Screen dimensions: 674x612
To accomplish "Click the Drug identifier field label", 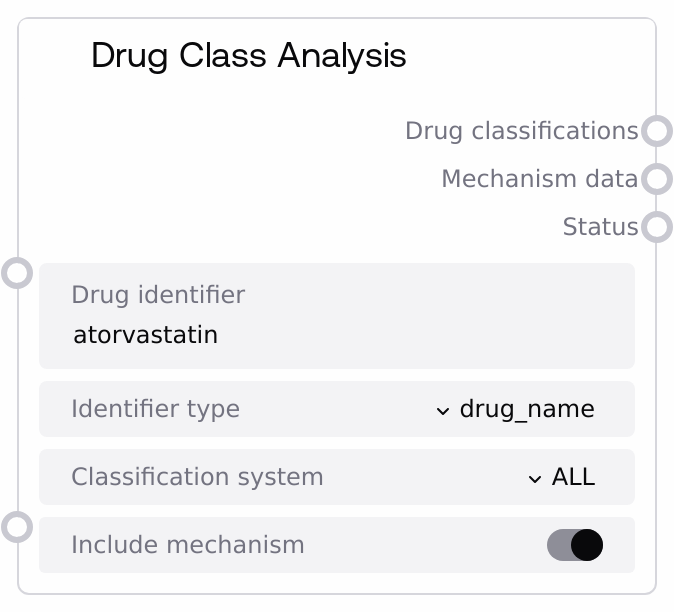I will [x=158, y=295].
